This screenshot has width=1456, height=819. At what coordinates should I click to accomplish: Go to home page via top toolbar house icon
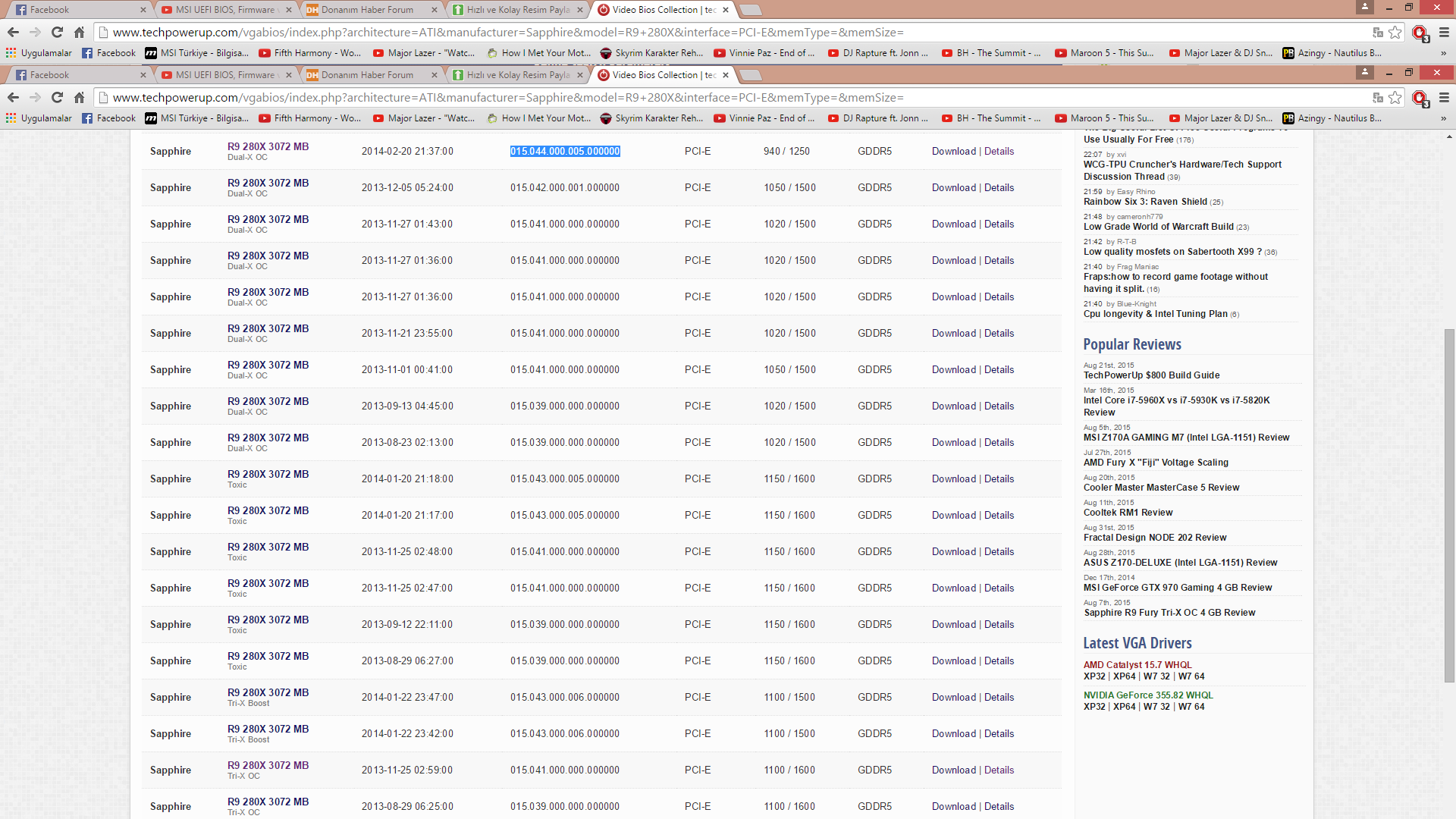[x=79, y=33]
